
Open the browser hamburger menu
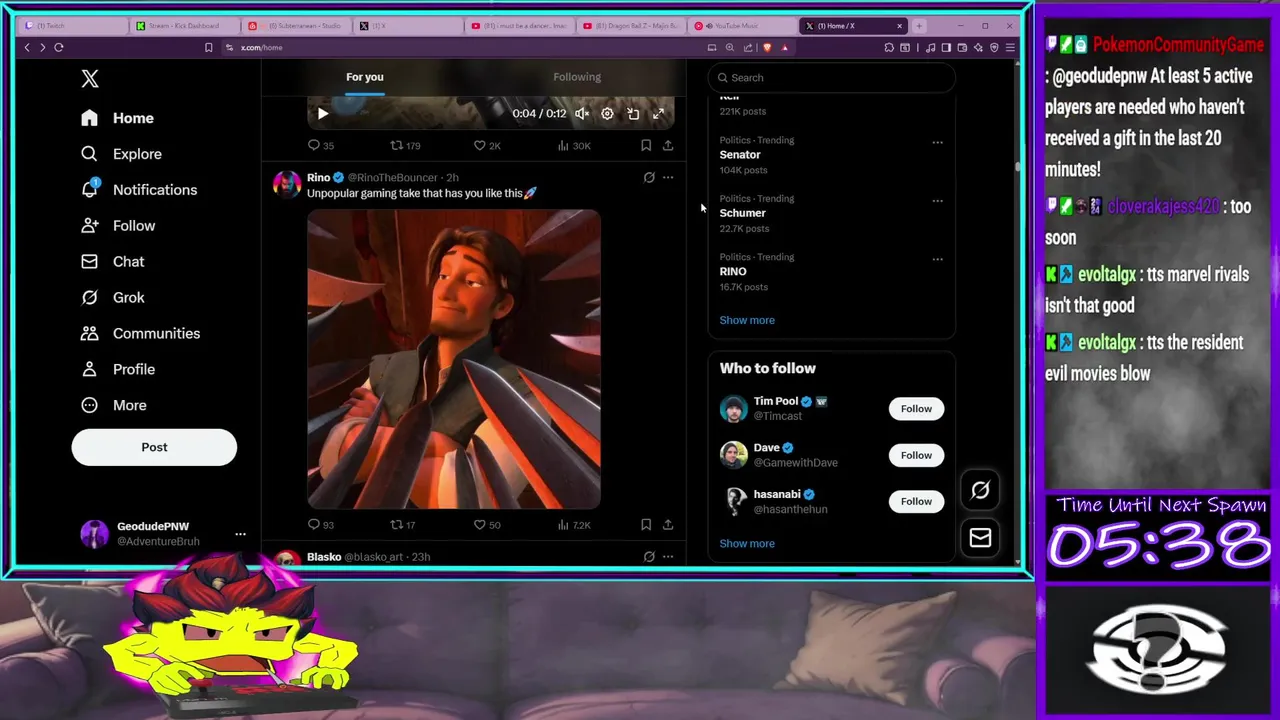1011,48
